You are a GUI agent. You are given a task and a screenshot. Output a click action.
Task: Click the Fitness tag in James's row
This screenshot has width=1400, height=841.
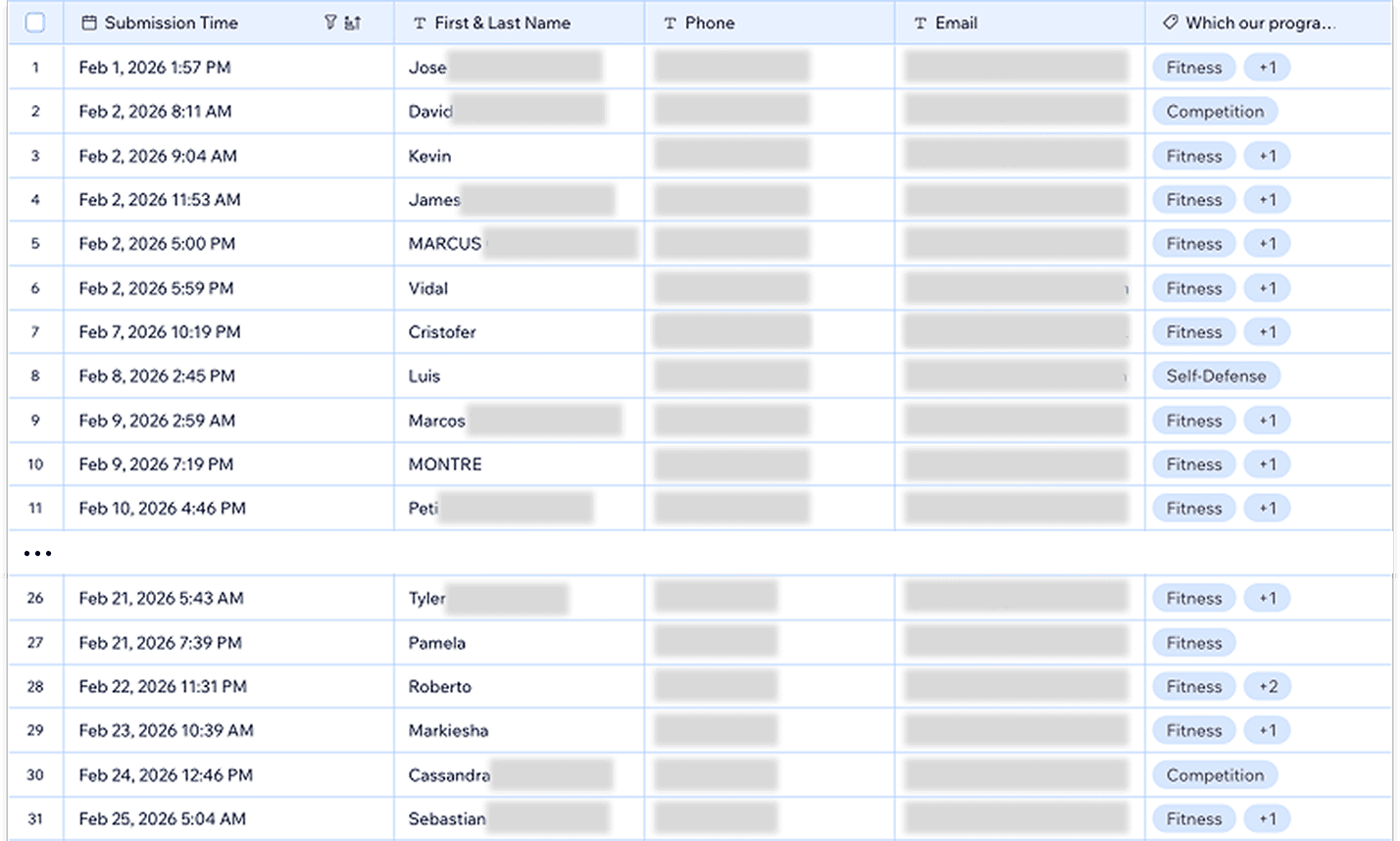[x=1194, y=200]
